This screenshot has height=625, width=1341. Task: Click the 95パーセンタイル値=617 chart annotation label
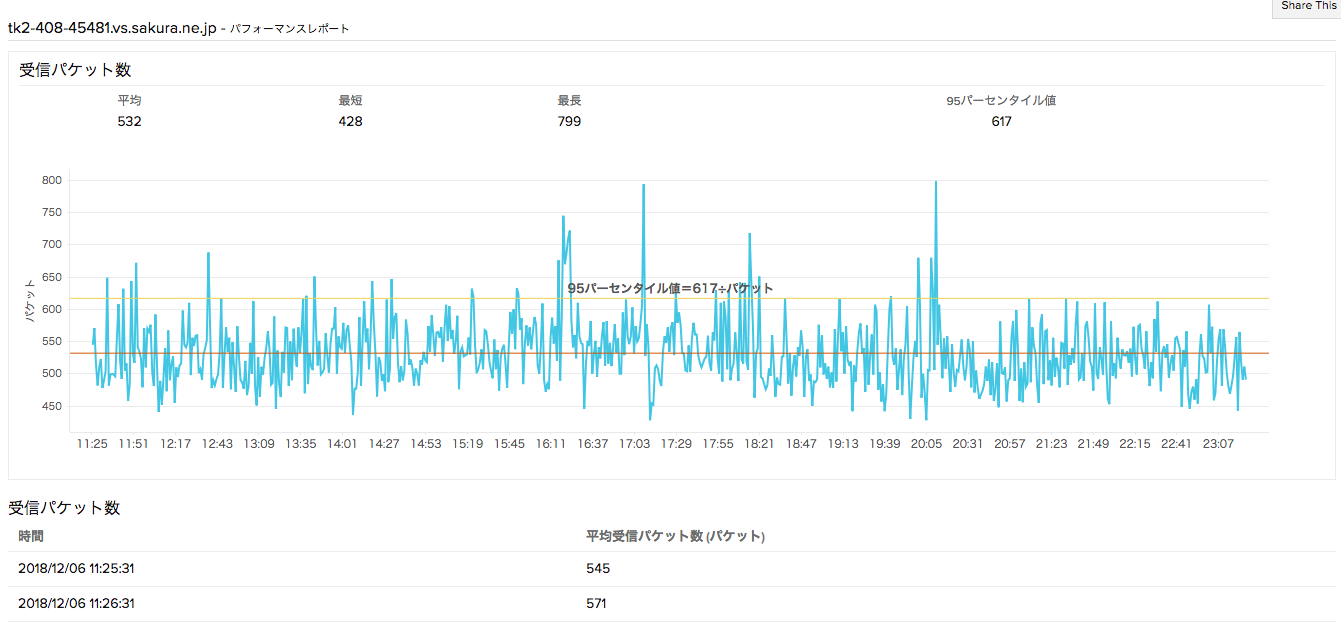click(x=671, y=288)
